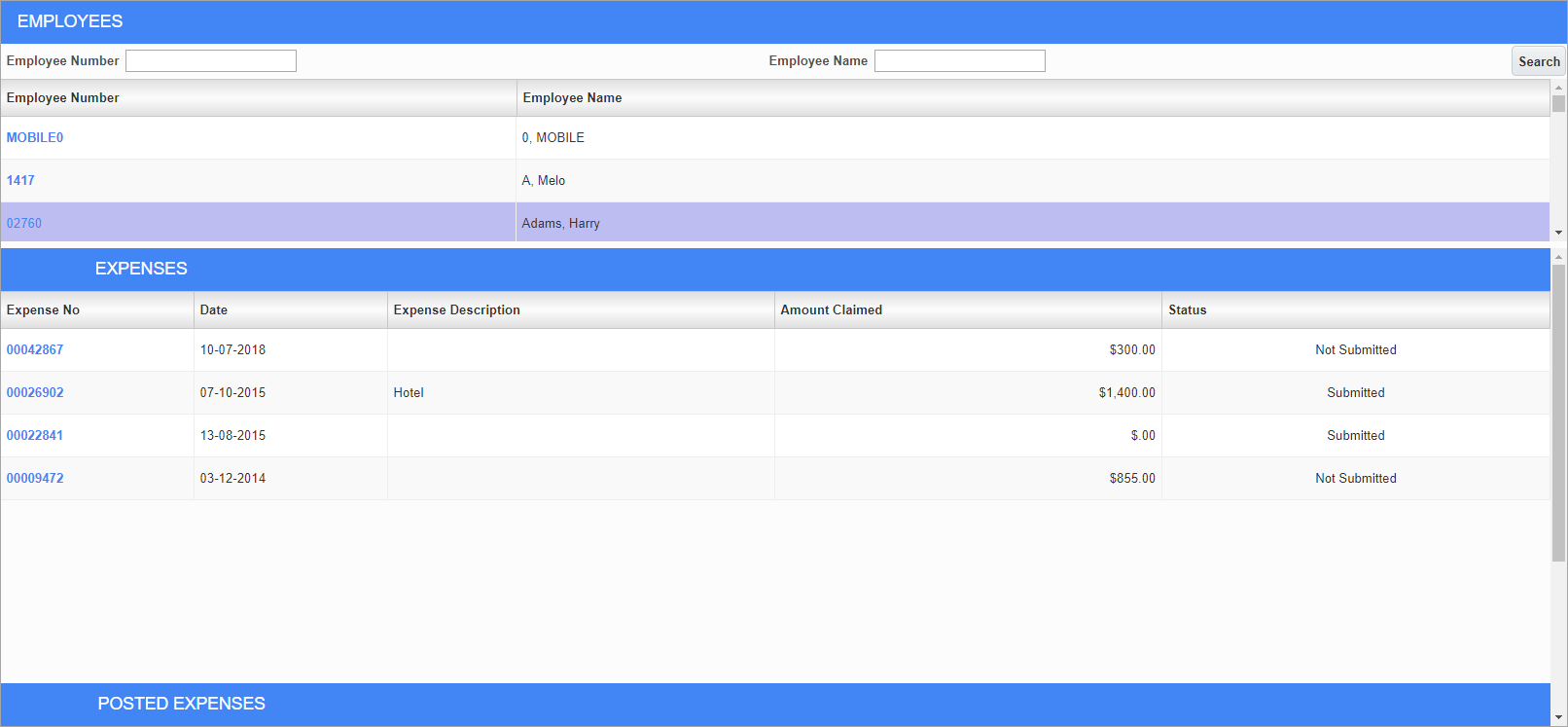Select the '0, MOBILE' name cell

pyautogui.click(x=1033, y=138)
